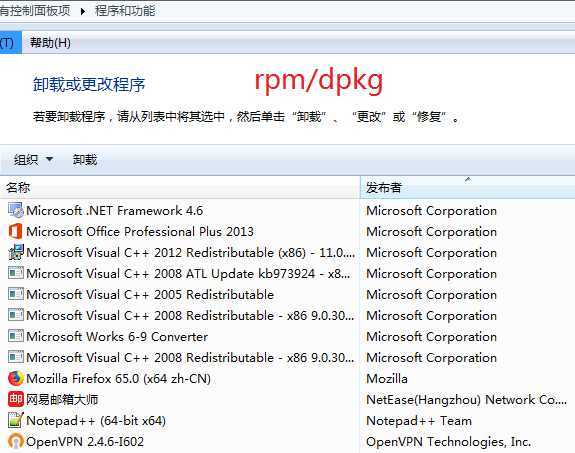Click the Notepad++ Team publisher cell
Screen dimensions: 575x453
tap(419, 420)
